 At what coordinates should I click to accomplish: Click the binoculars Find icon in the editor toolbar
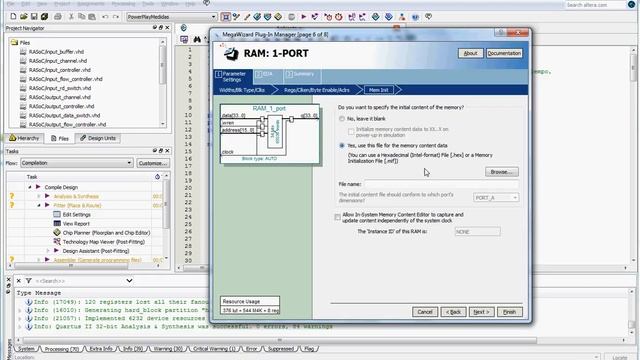pyautogui.click(x=197, y=39)
